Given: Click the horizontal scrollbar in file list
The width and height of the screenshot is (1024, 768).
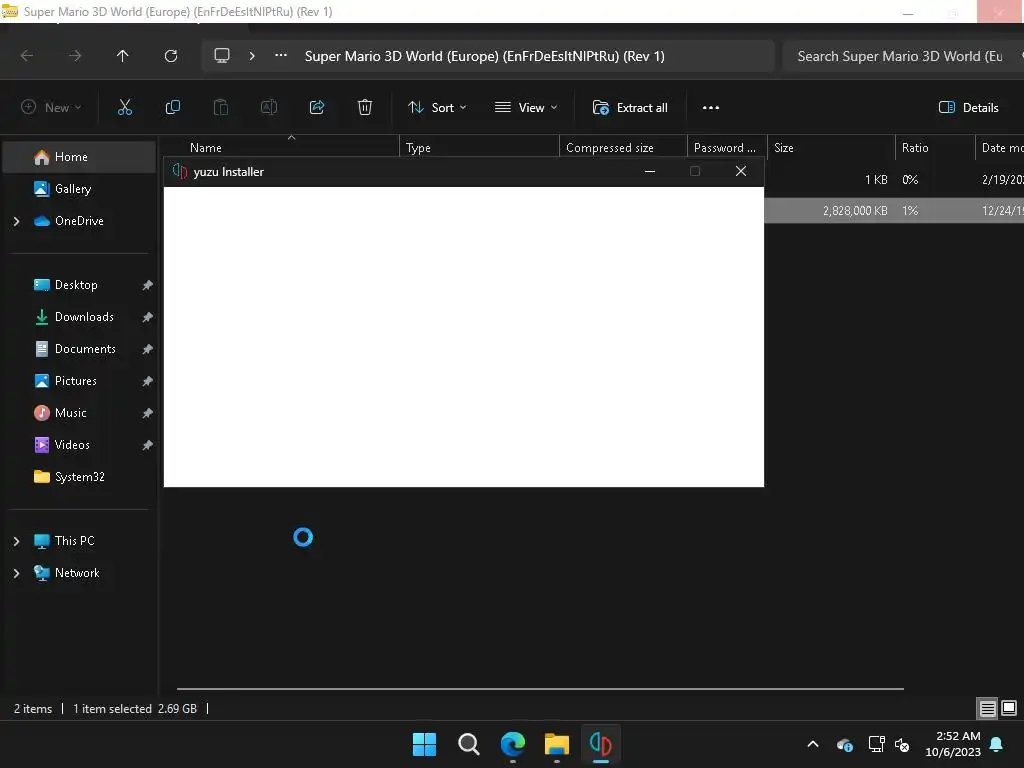Looking at the screenshot, I should [540, 688].
